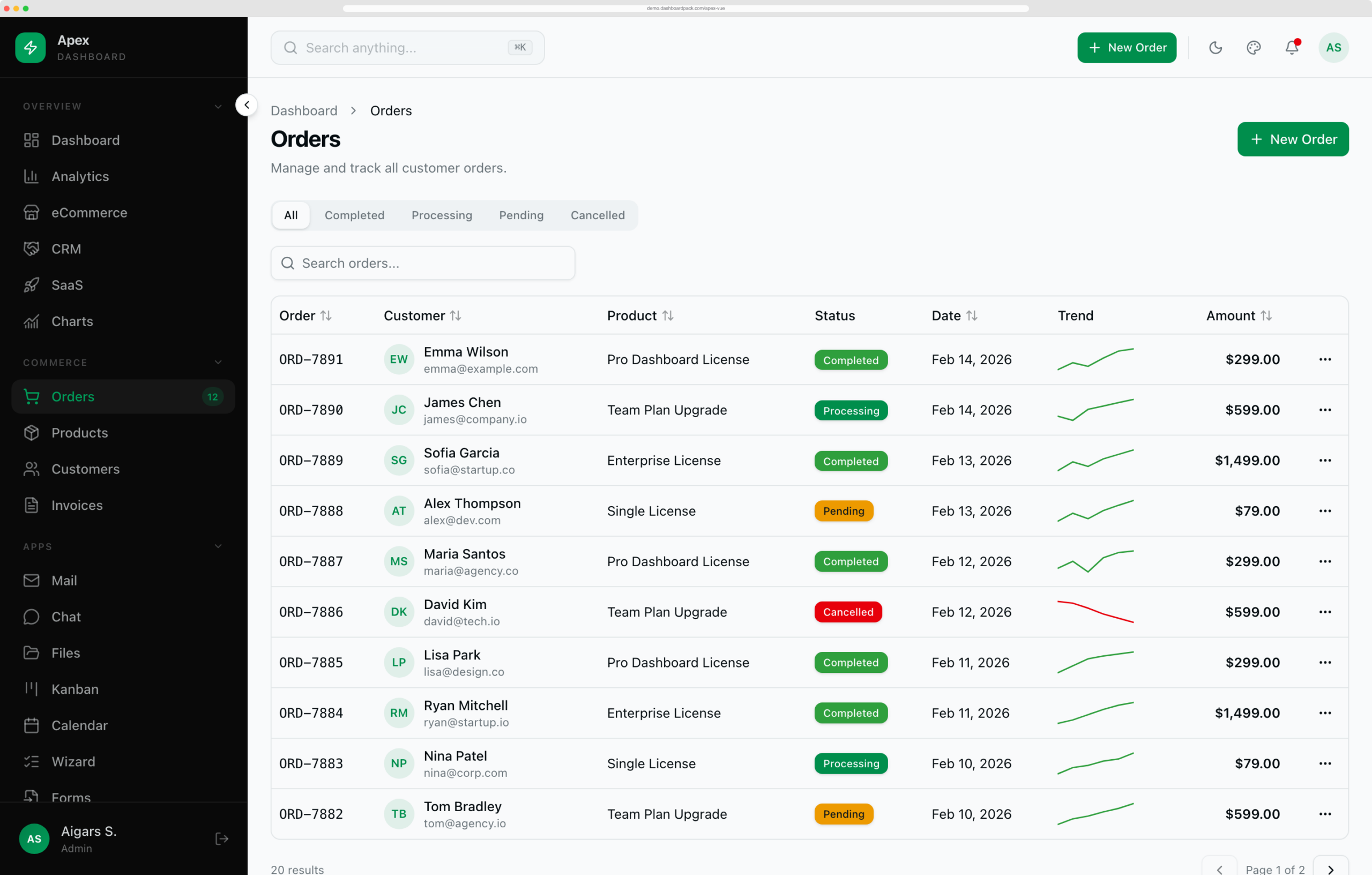Click the email james@company.io
1372x875 pixels.
click(475, 419)
